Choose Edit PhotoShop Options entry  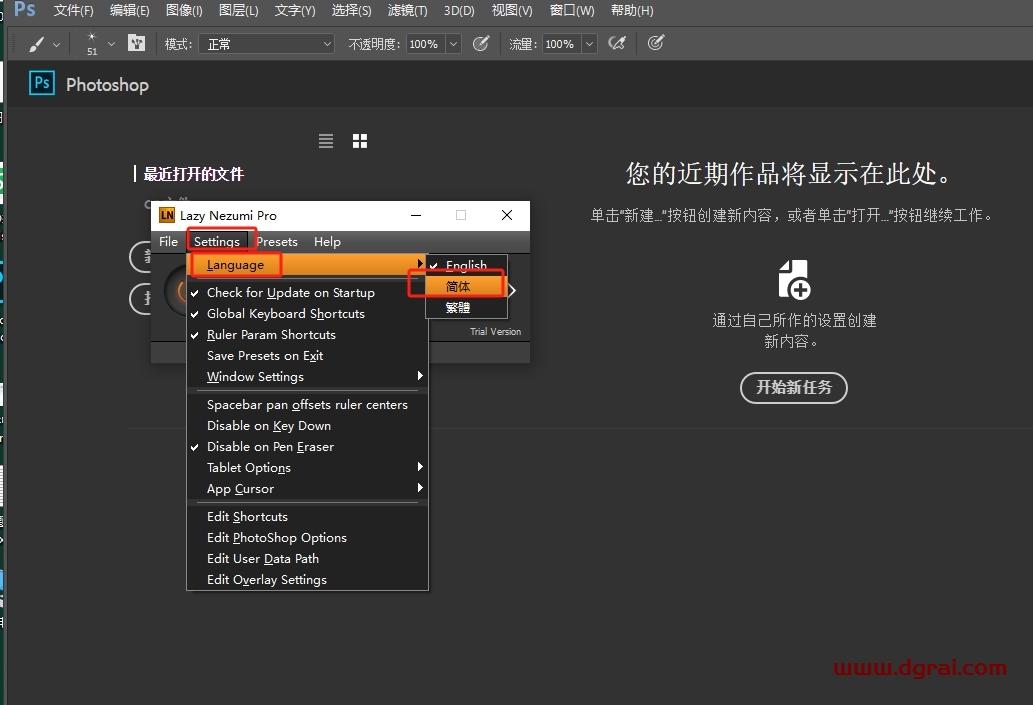pyautogui.click(x=308, y=538)
